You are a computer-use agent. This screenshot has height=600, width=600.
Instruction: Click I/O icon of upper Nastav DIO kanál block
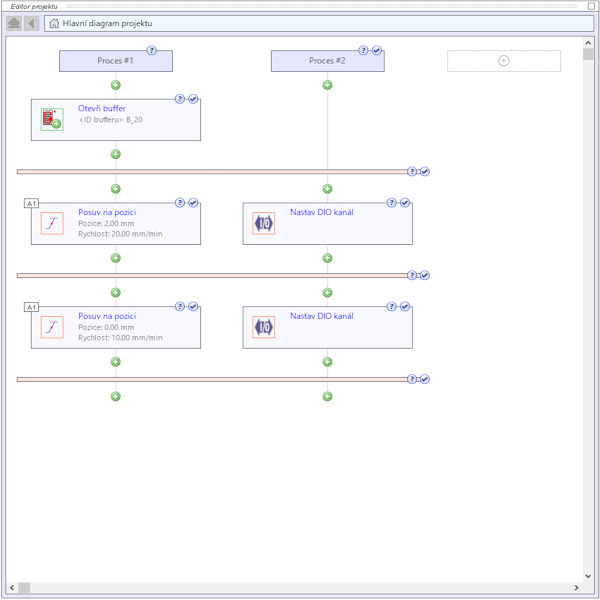click(264, 223)
